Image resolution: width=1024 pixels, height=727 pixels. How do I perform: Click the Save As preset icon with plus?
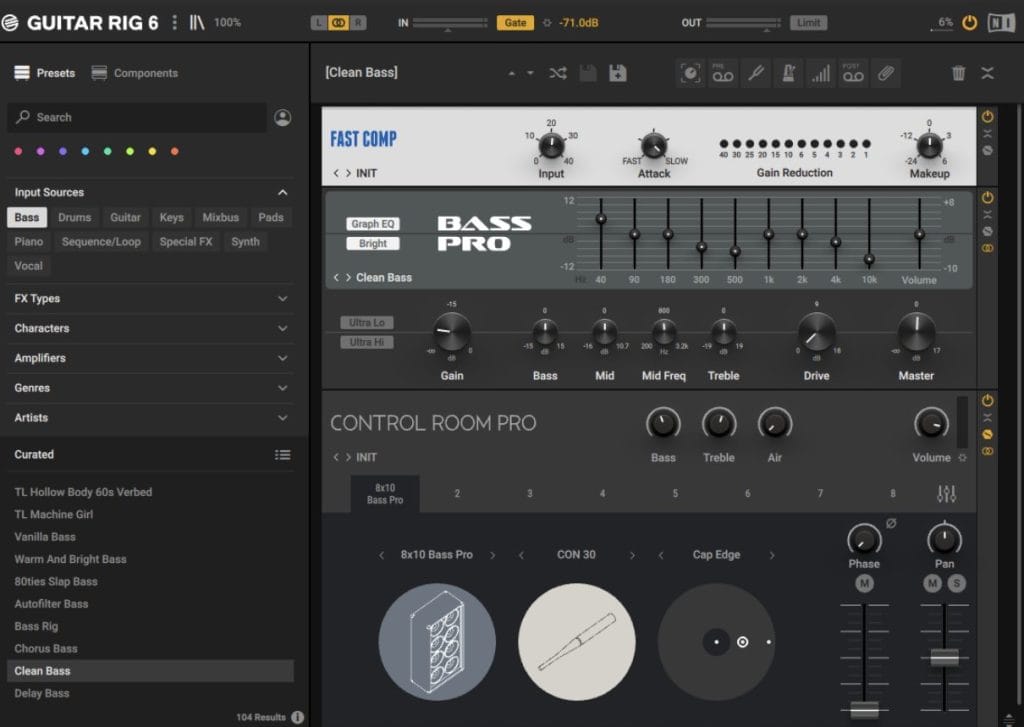coord(618,73)
